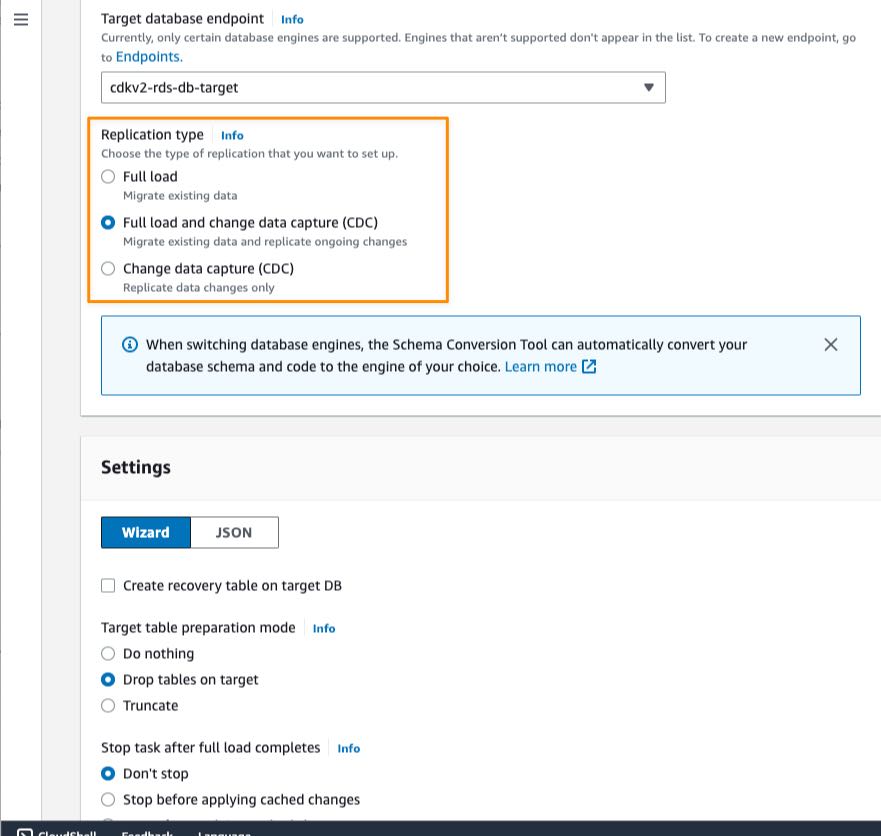Switch to the JSON settings tab
This screenshot has width=881, height=836.
234,532
